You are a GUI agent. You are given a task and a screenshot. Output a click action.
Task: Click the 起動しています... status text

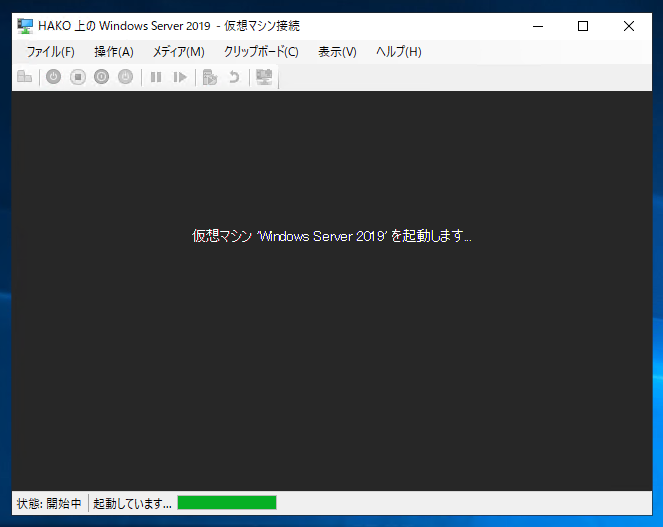(x=132, y=503)
